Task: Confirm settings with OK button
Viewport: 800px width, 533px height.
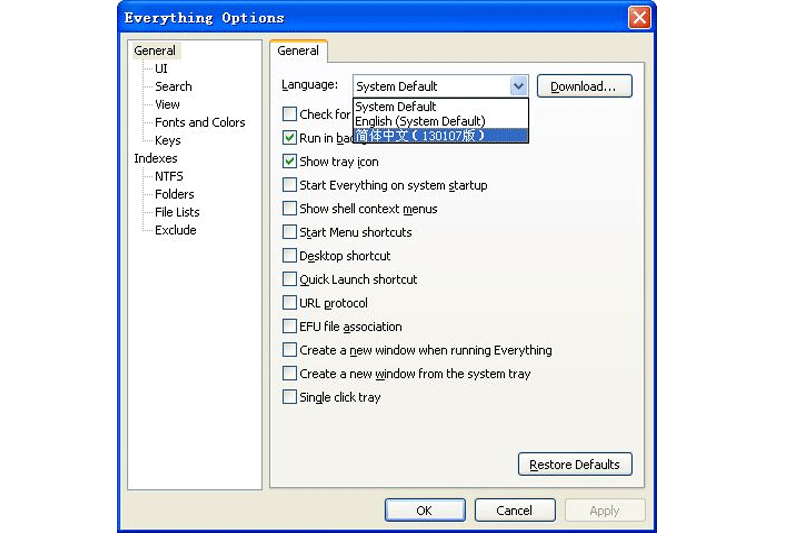Action: point(425,510)
